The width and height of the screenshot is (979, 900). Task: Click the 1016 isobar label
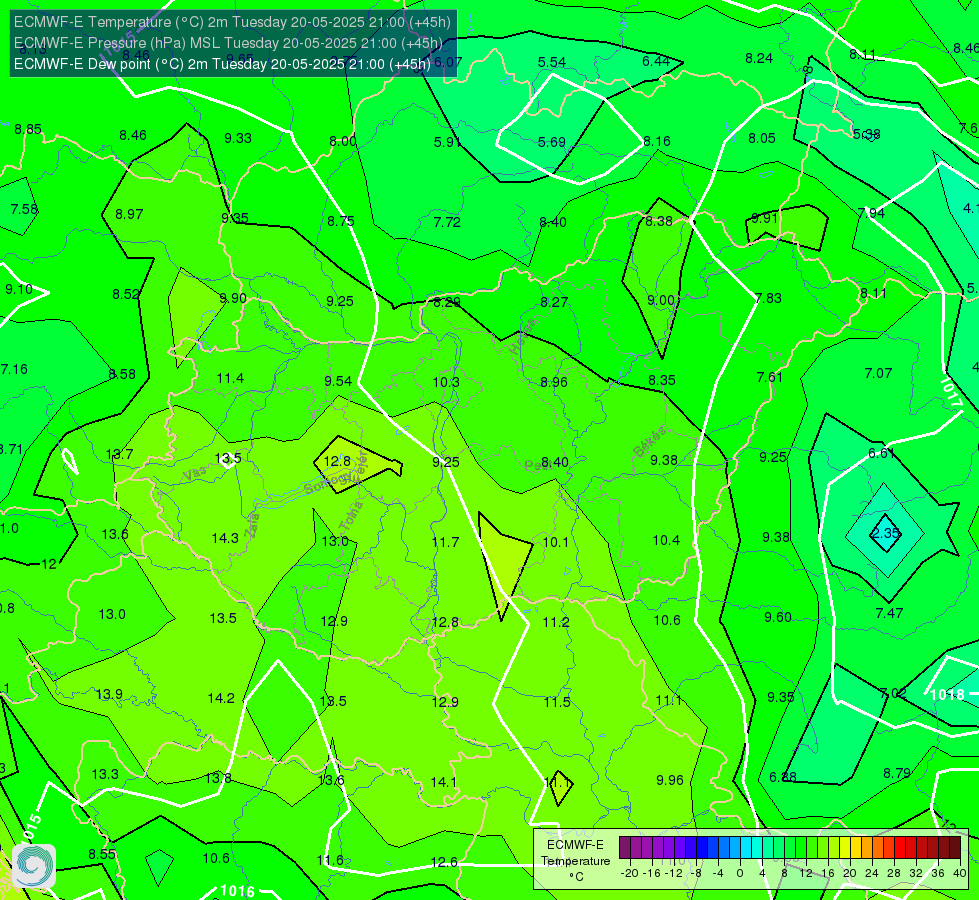pyautogui.click(x=237, y=891)
